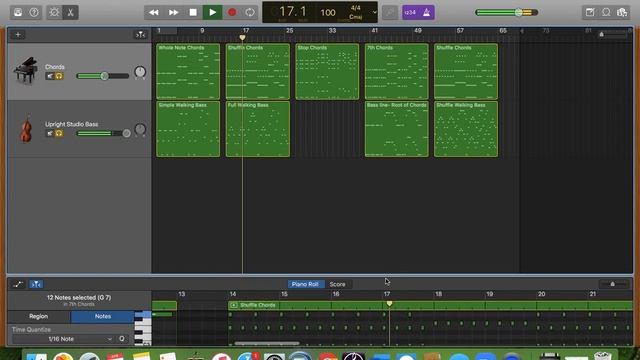Select the Whole Note Chords region
Image resolution: width=640 pixels, height=360 pixels.
coord(188,71)
